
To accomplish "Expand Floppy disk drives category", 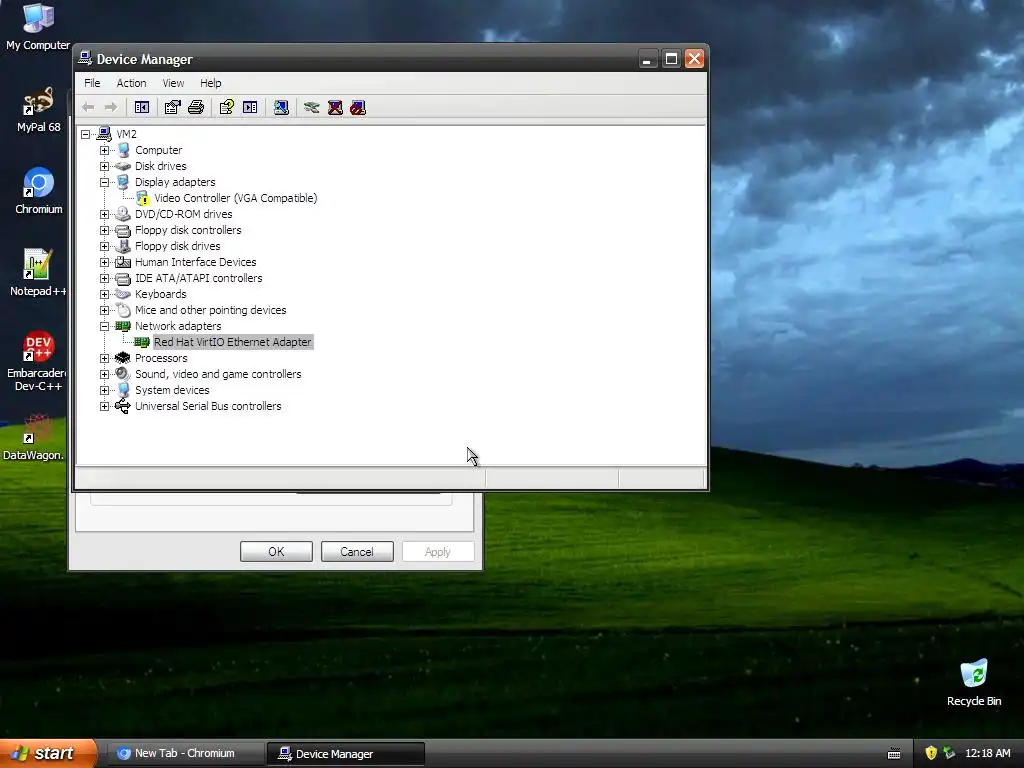I will click(x=104, y=246).
